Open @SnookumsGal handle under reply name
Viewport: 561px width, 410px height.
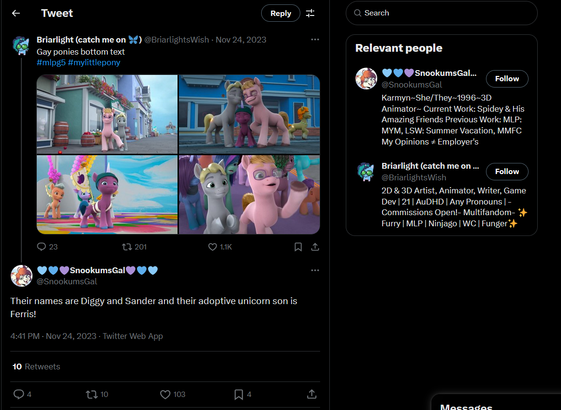click(67, 282)
